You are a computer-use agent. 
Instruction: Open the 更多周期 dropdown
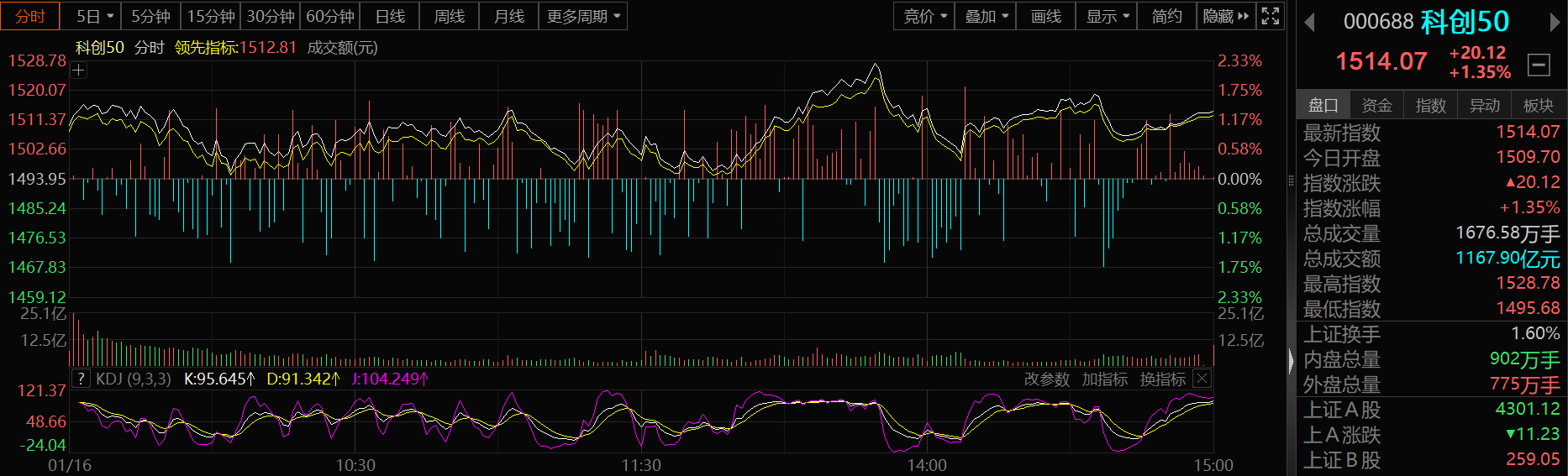(x=583, y=16)
